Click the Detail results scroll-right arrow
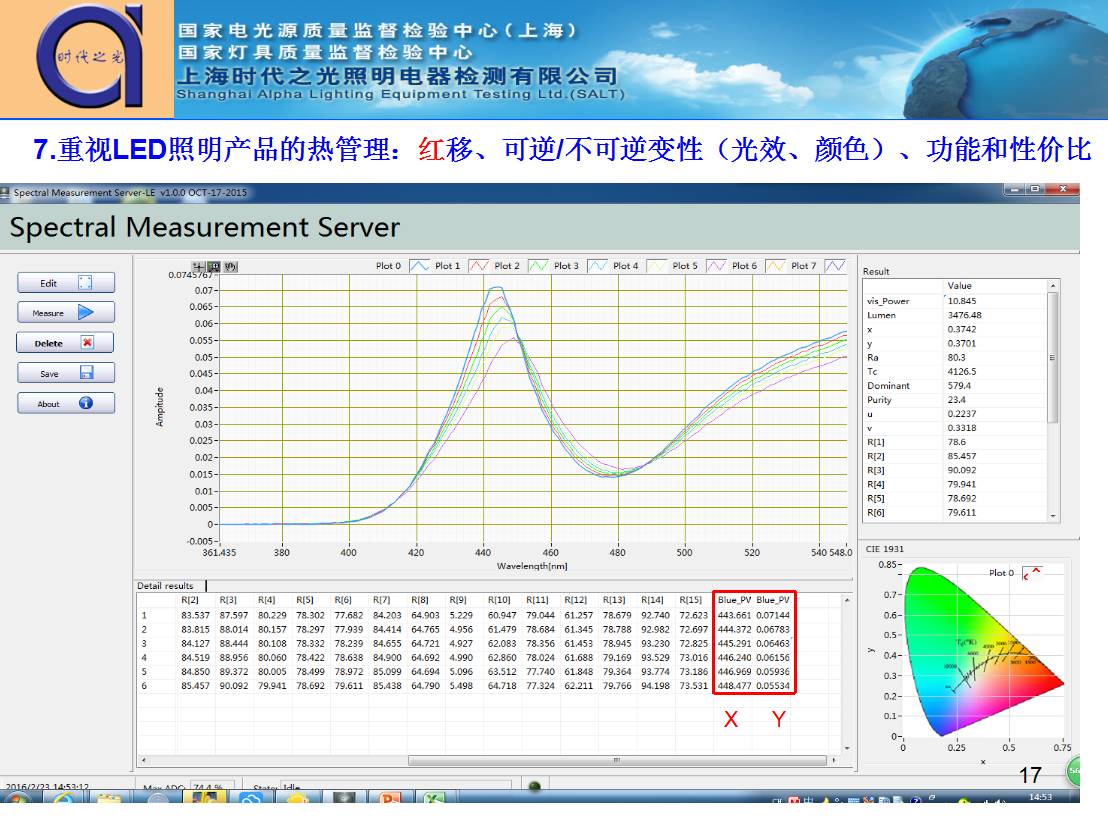 click(x=834, y=760)
